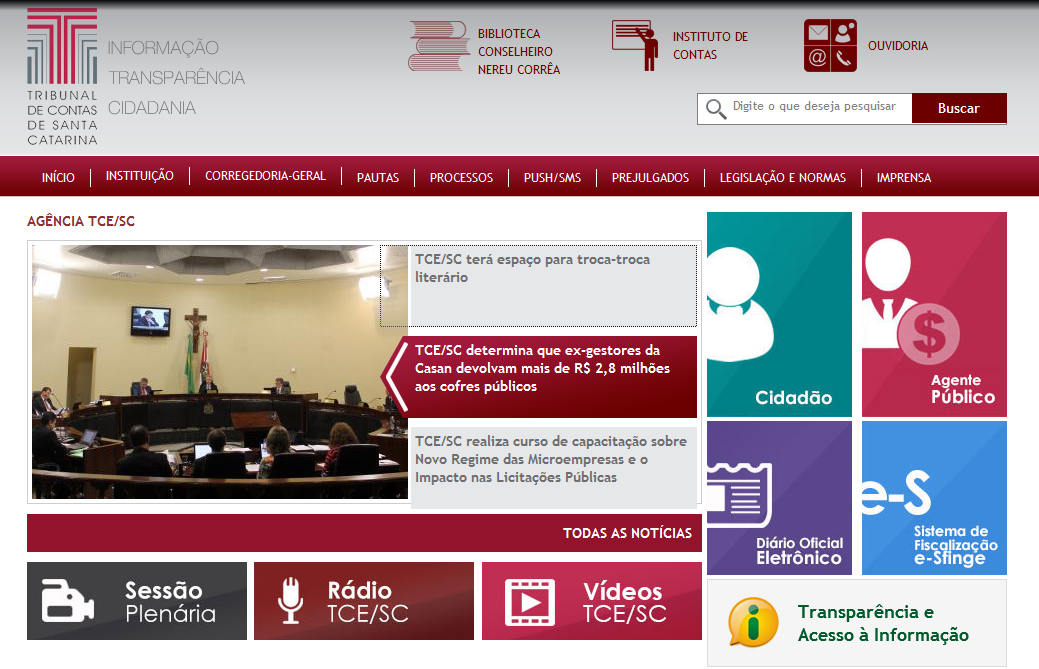Image resolution: width=1039 pixels, height=669 pixels.
Task: Open the e-Sfinge fiscalização tile
Action: 934,498
